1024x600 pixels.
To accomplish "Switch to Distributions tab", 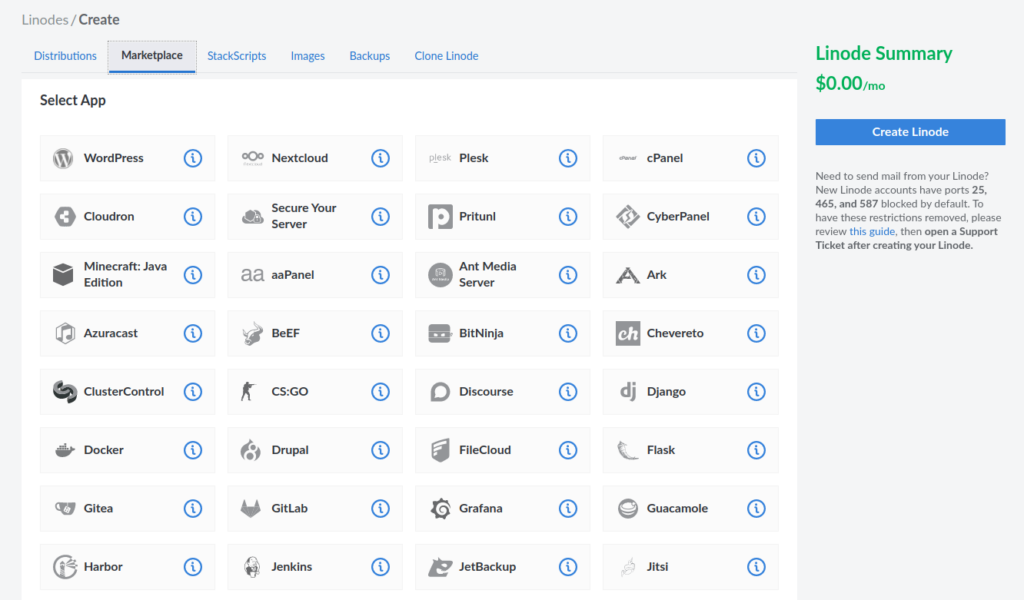I will [65, 56].
